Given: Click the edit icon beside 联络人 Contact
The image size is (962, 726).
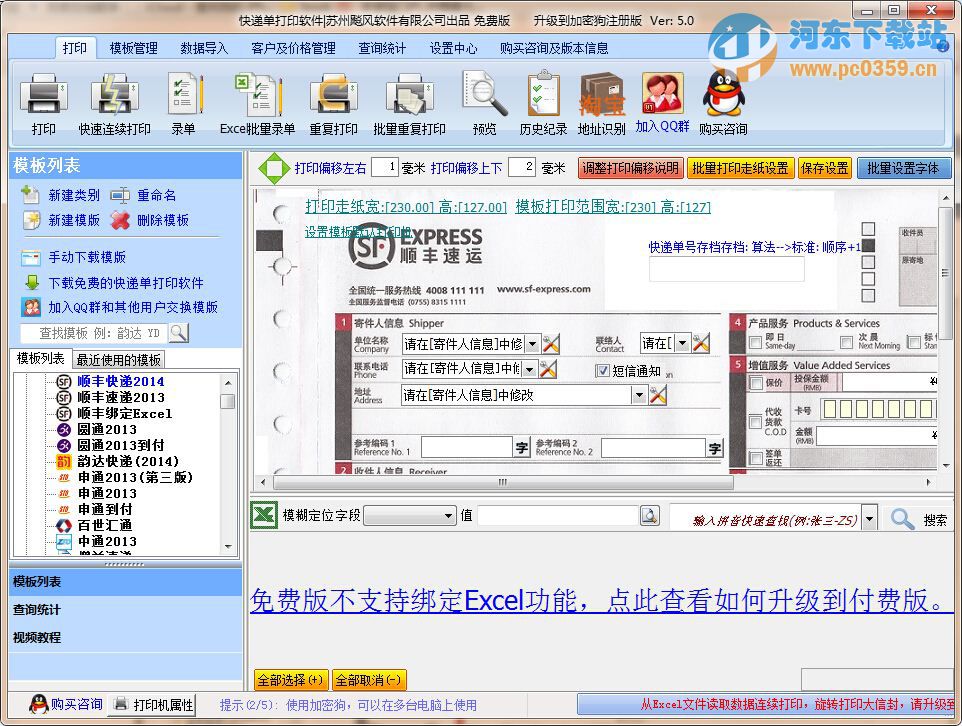Looking at the screenshot, I should [700, 343].
